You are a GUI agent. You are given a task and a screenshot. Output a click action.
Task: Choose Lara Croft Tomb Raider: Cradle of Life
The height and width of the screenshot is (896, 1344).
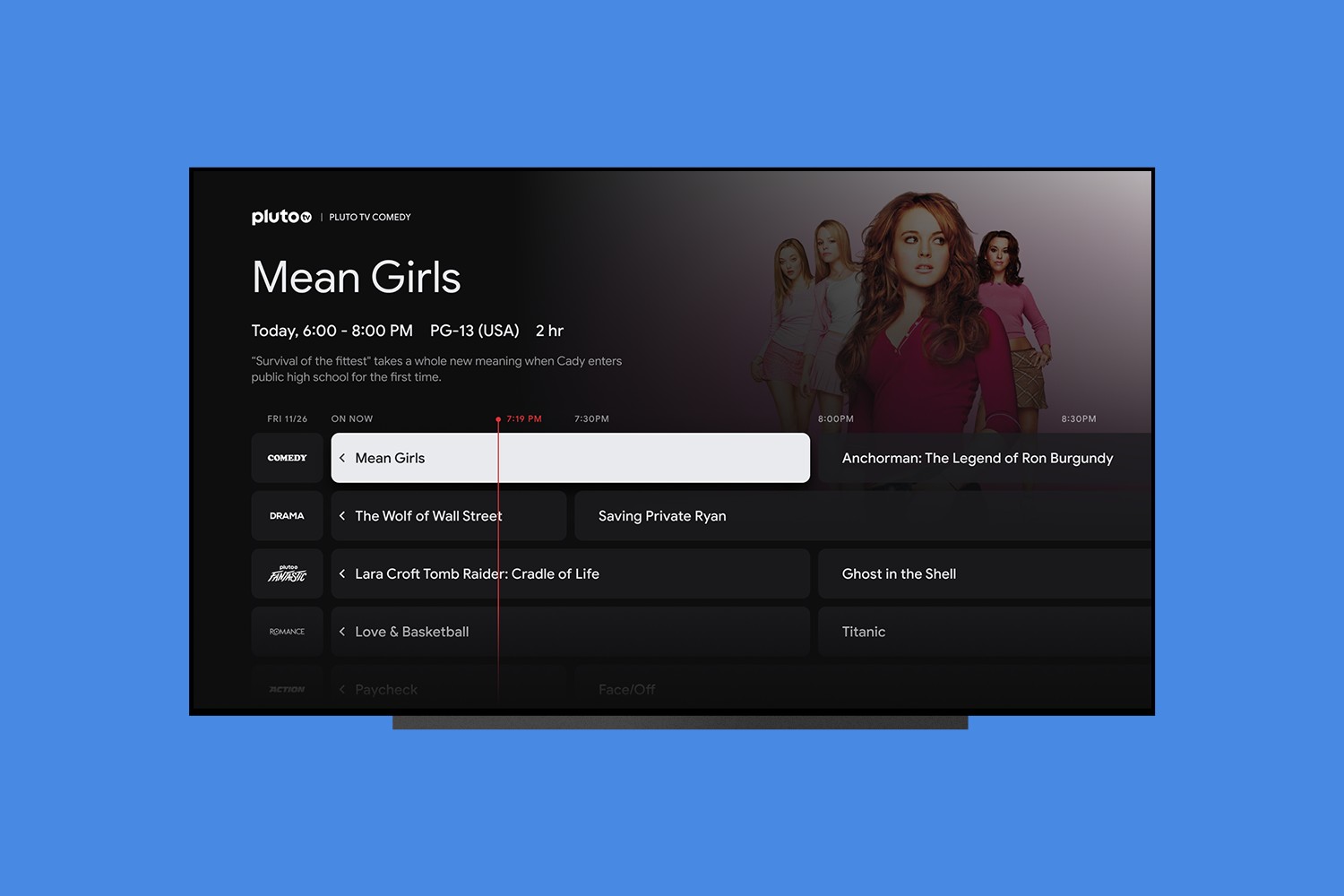pyautogui.click(x=571, y=574)
